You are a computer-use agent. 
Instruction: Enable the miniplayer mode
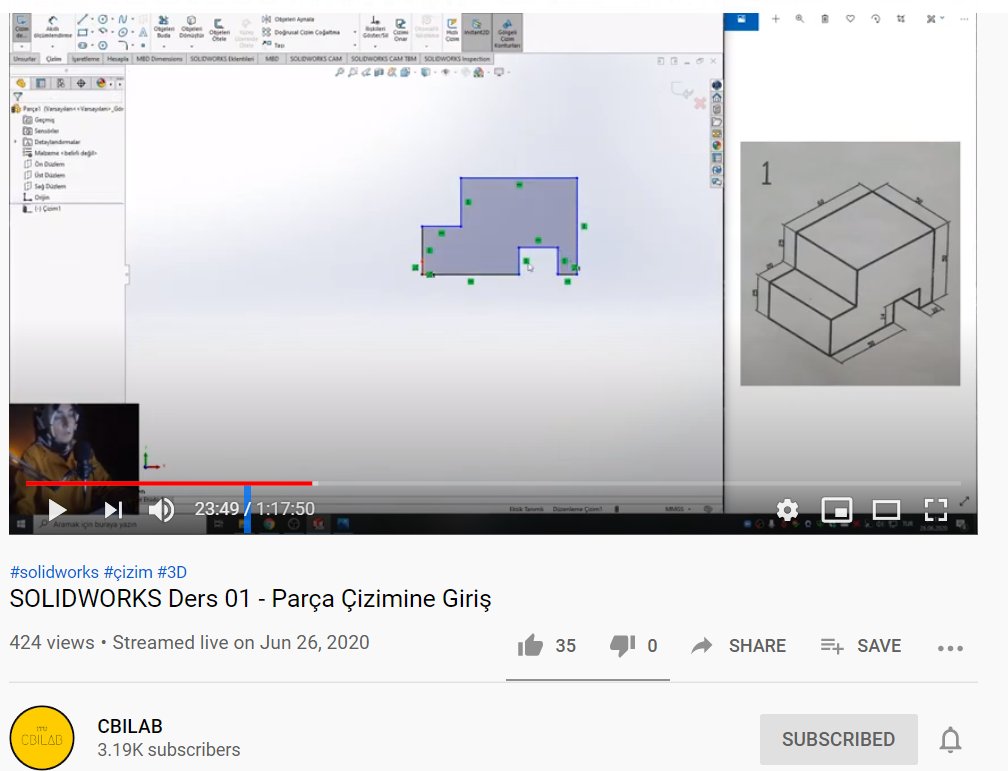pos(836,510)
